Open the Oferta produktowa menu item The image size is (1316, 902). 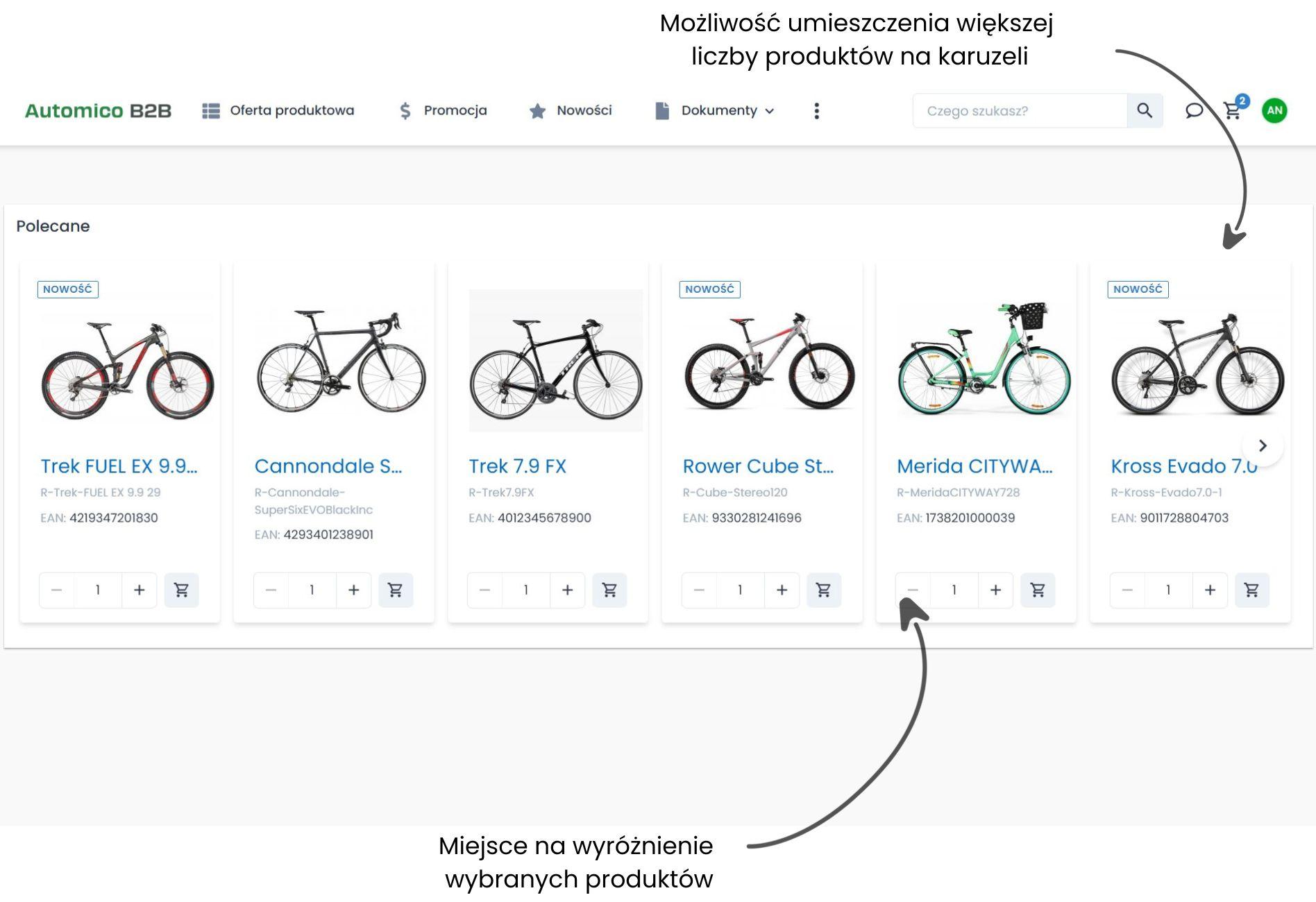point(278,111)
